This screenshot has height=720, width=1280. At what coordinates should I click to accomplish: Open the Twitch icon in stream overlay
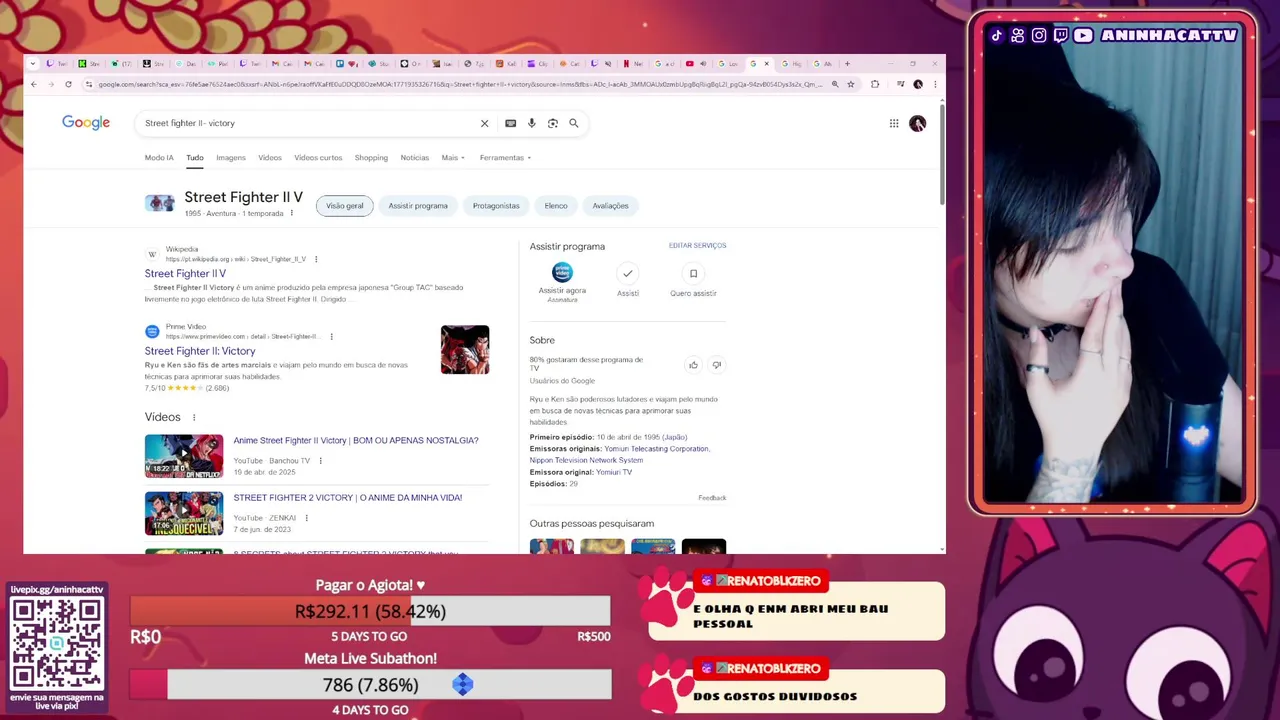(x=1061, y=35)
